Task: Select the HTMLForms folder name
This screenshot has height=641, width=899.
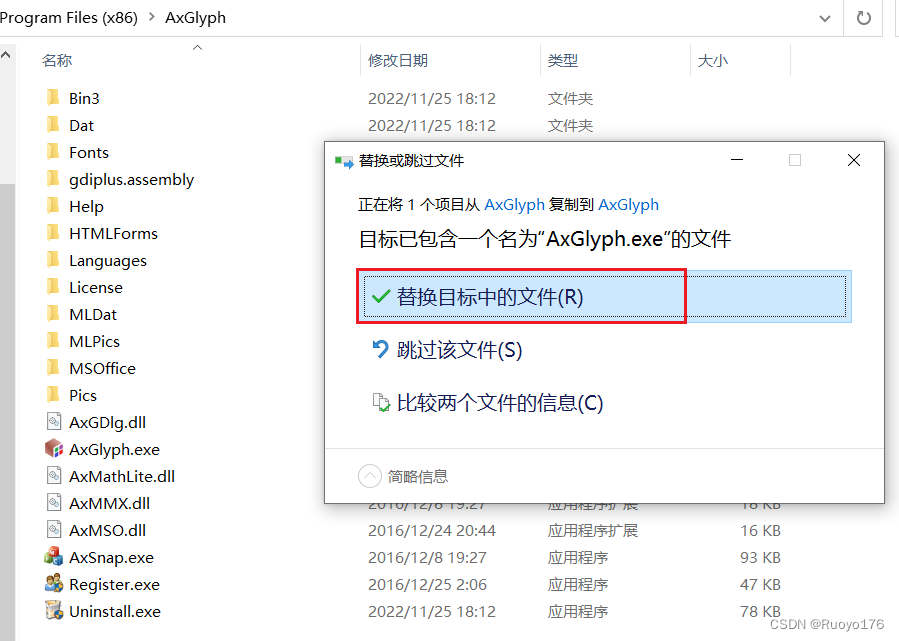Action: [x=114, y=233]
